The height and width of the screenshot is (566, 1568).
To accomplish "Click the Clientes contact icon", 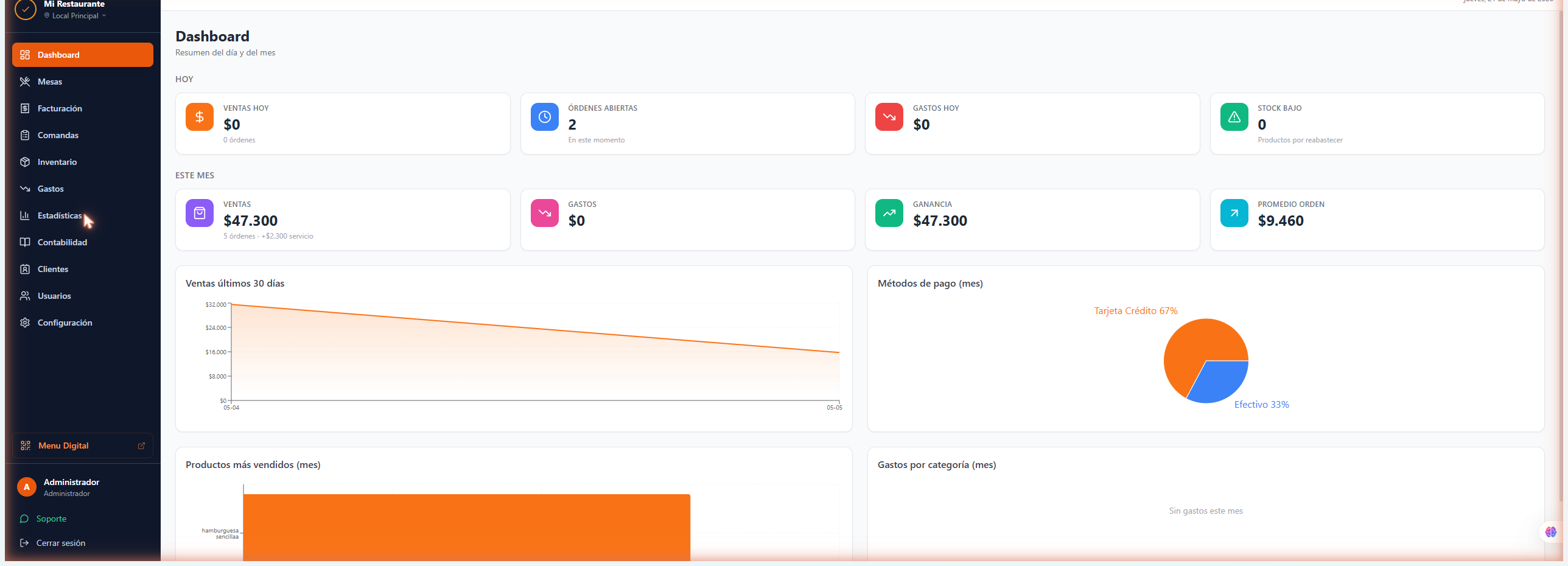I will (25, 269).
